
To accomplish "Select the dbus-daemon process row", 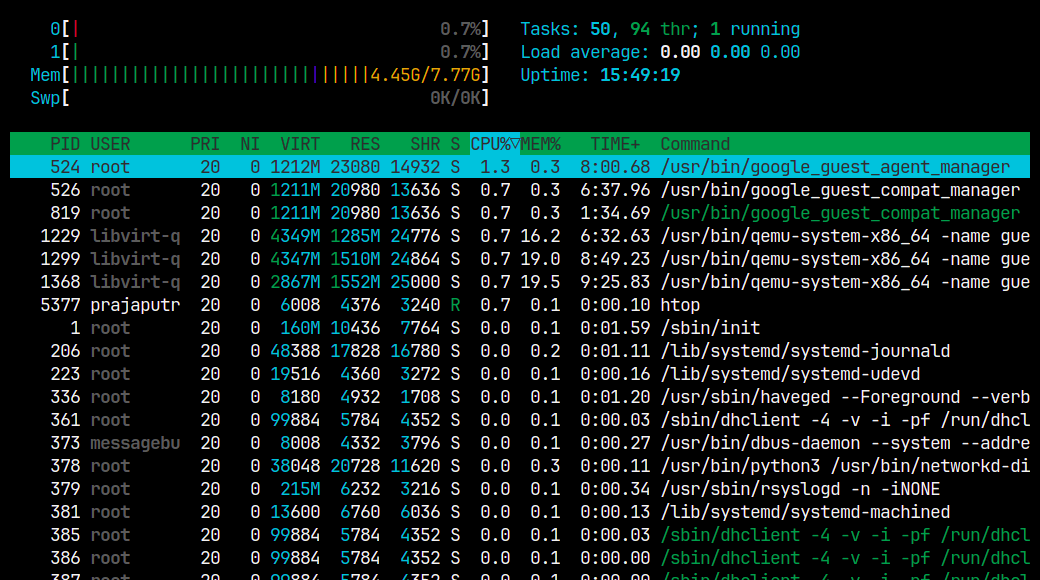I will [x=520, y=443].
